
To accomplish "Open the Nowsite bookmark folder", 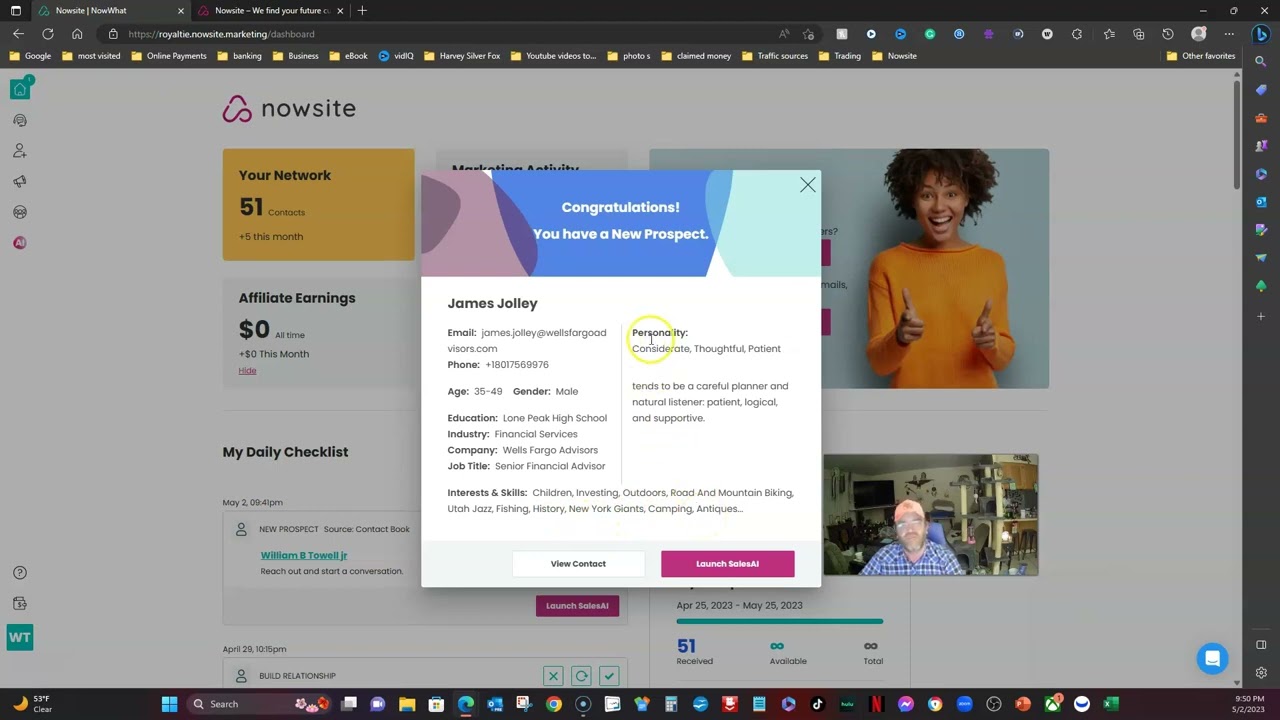I will click(x=894, y=56).
